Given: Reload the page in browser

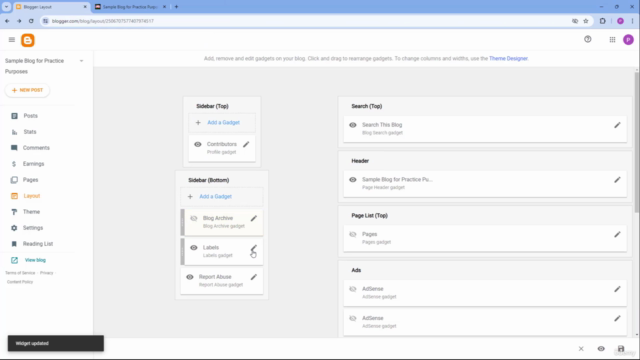Looking at the screenshot, I should click(x=31, y=21).
